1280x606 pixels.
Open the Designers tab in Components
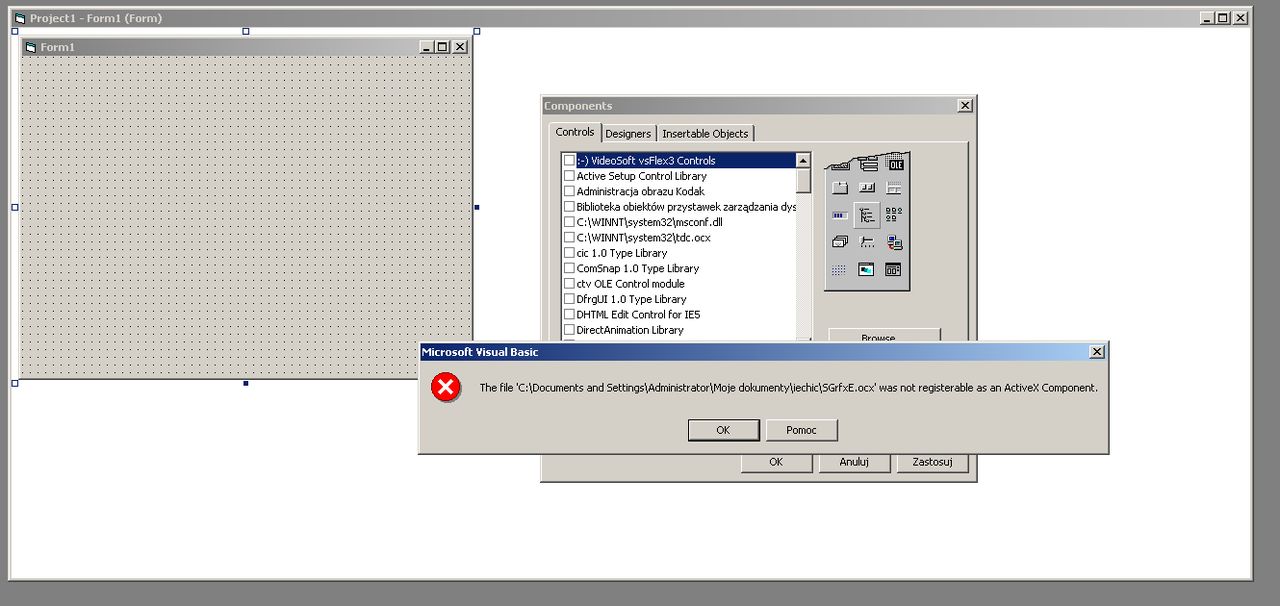coord(628,134)
